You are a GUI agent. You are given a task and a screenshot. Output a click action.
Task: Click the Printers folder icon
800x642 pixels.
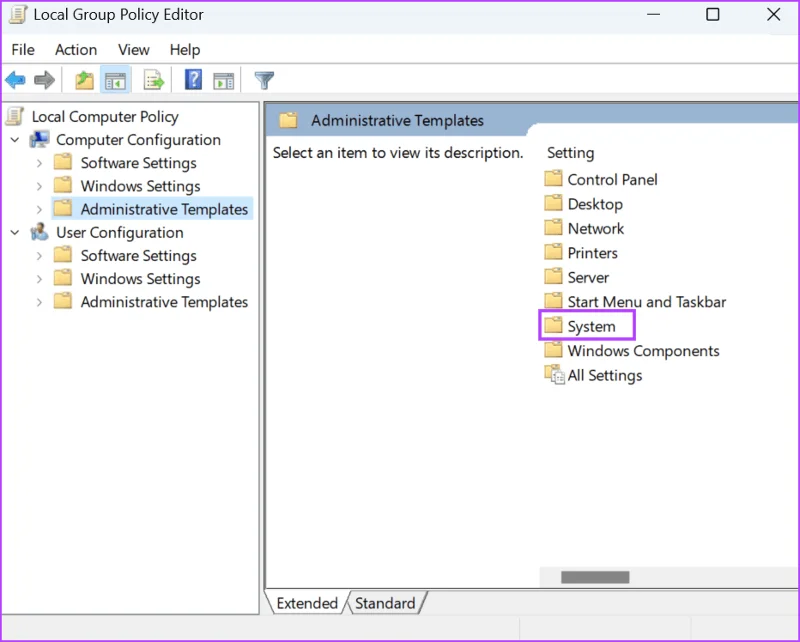553,252
